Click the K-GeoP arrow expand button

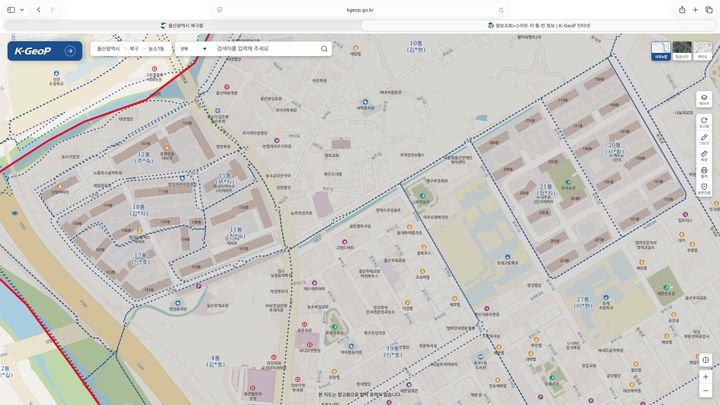click(x=70, y=51)
